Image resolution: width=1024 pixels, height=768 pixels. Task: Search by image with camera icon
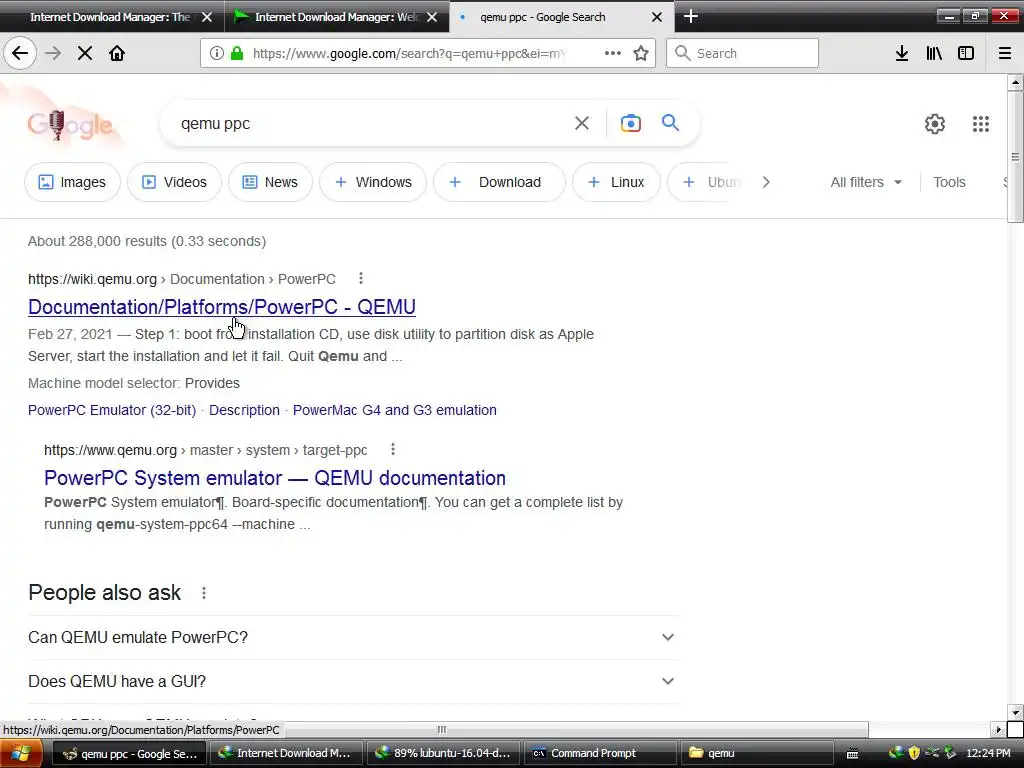(x=631, y=123)
